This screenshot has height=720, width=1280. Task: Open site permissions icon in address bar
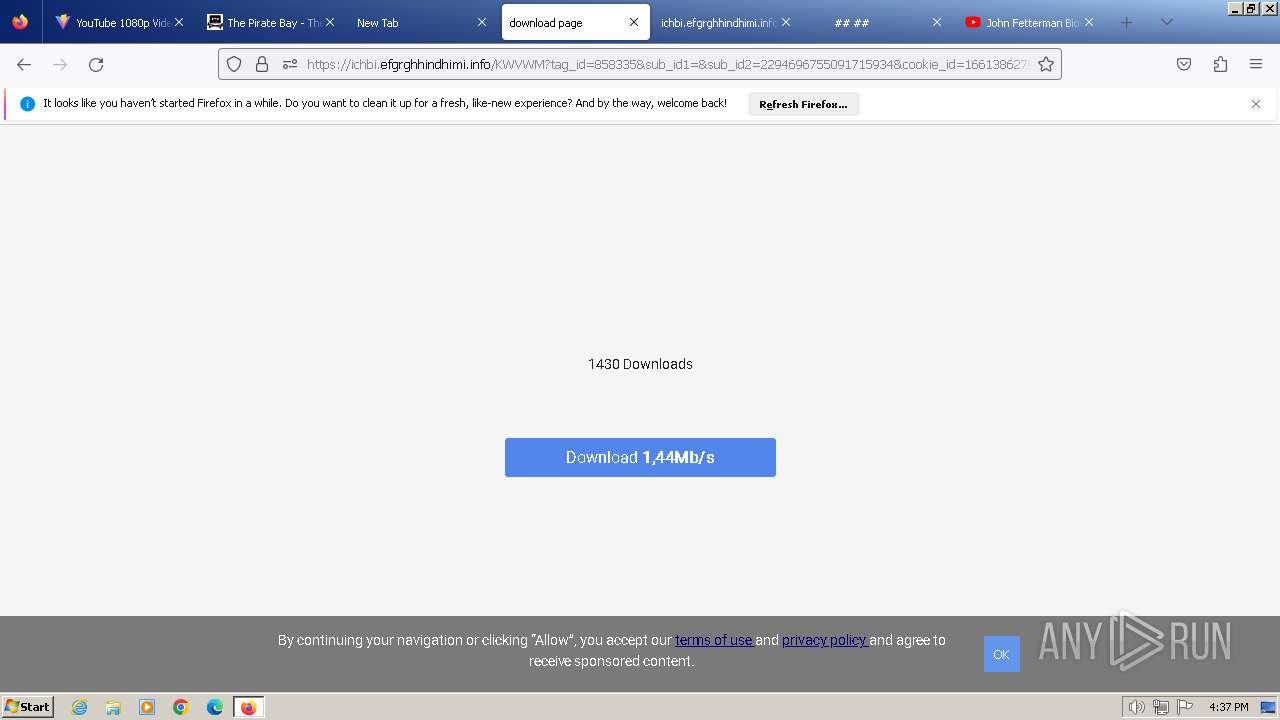(x=290, y=64)
